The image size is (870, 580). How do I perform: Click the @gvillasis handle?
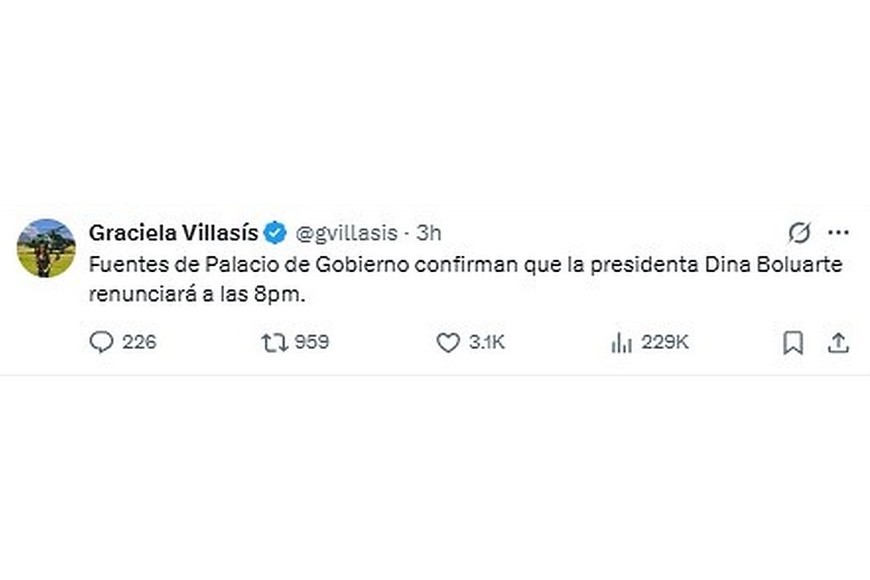click(x=350, y=231)
